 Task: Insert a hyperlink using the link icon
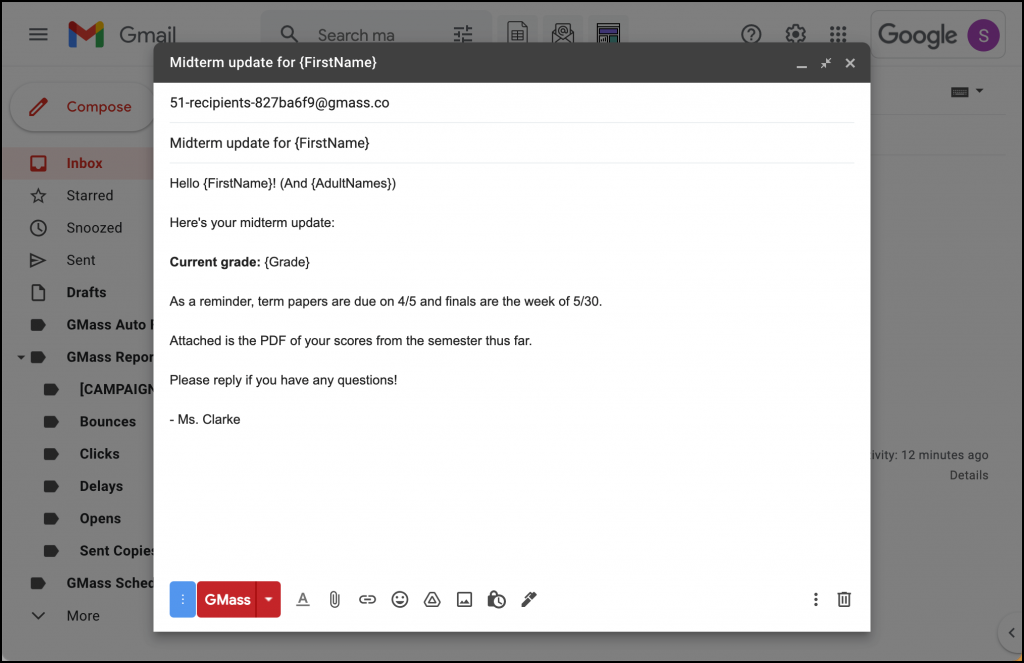click(367, 599)
